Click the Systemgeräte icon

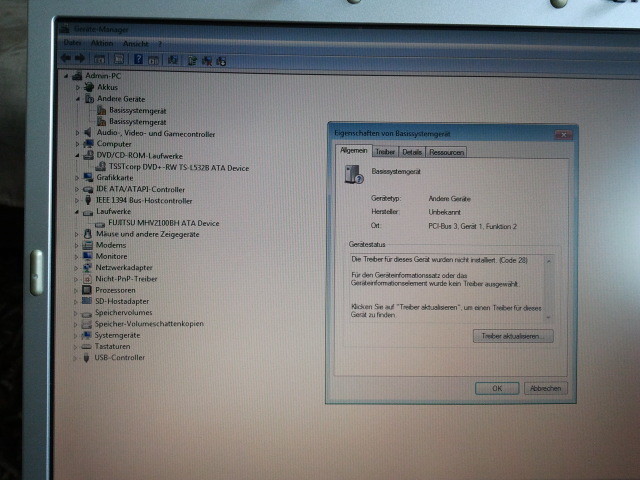click(86, 335)
